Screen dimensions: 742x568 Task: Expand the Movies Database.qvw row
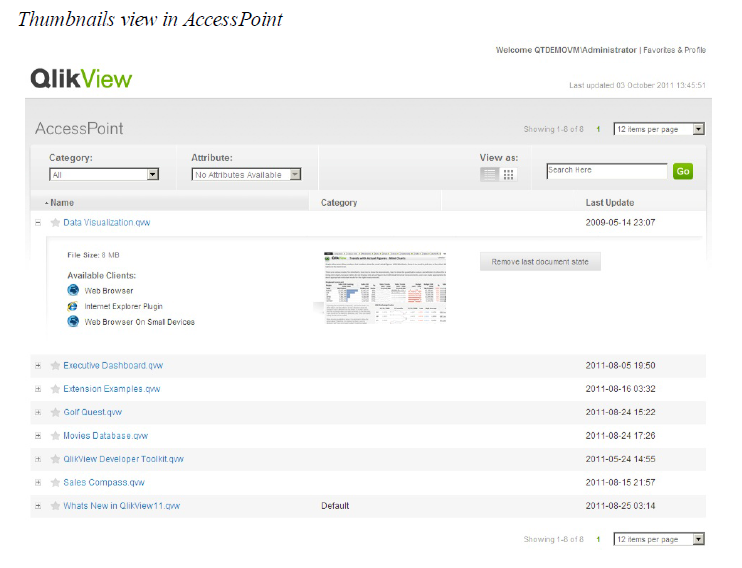pyautogui.click(x=38, y=436)
